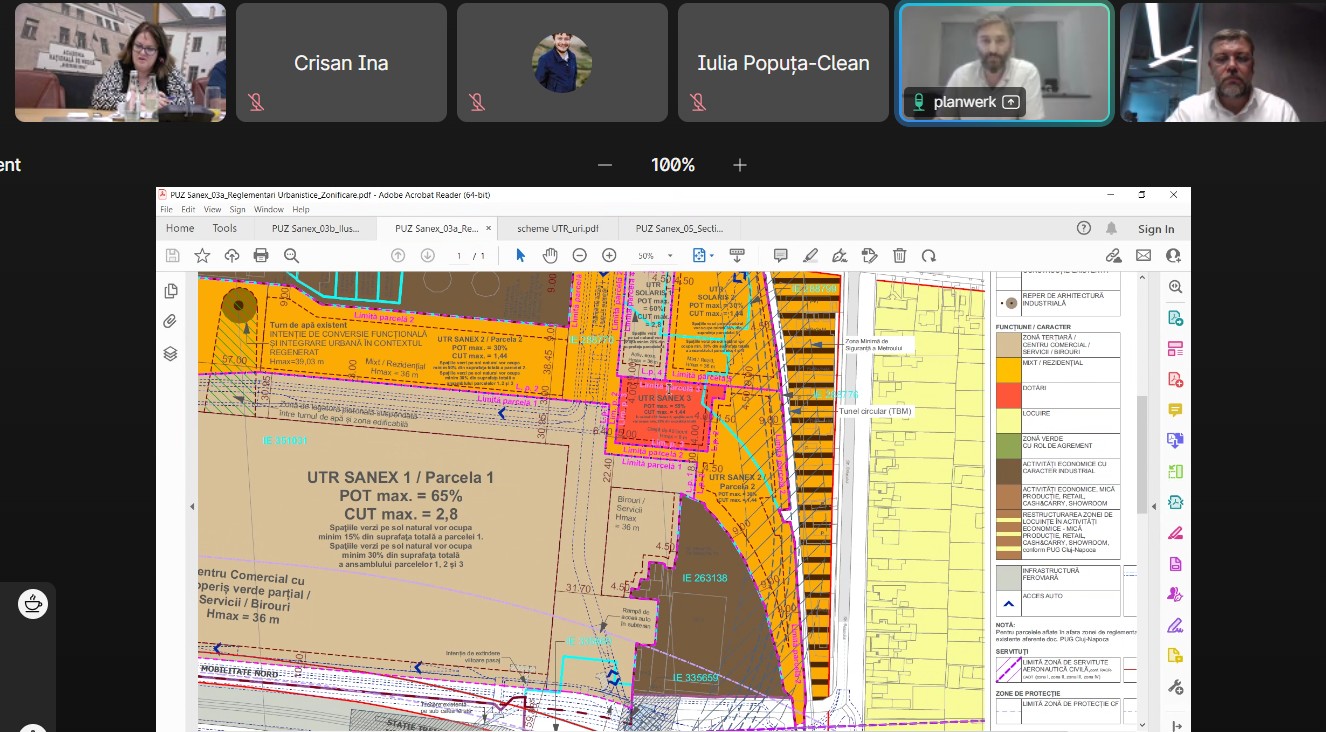Select the highlighter tool

[x=811, y=255]
